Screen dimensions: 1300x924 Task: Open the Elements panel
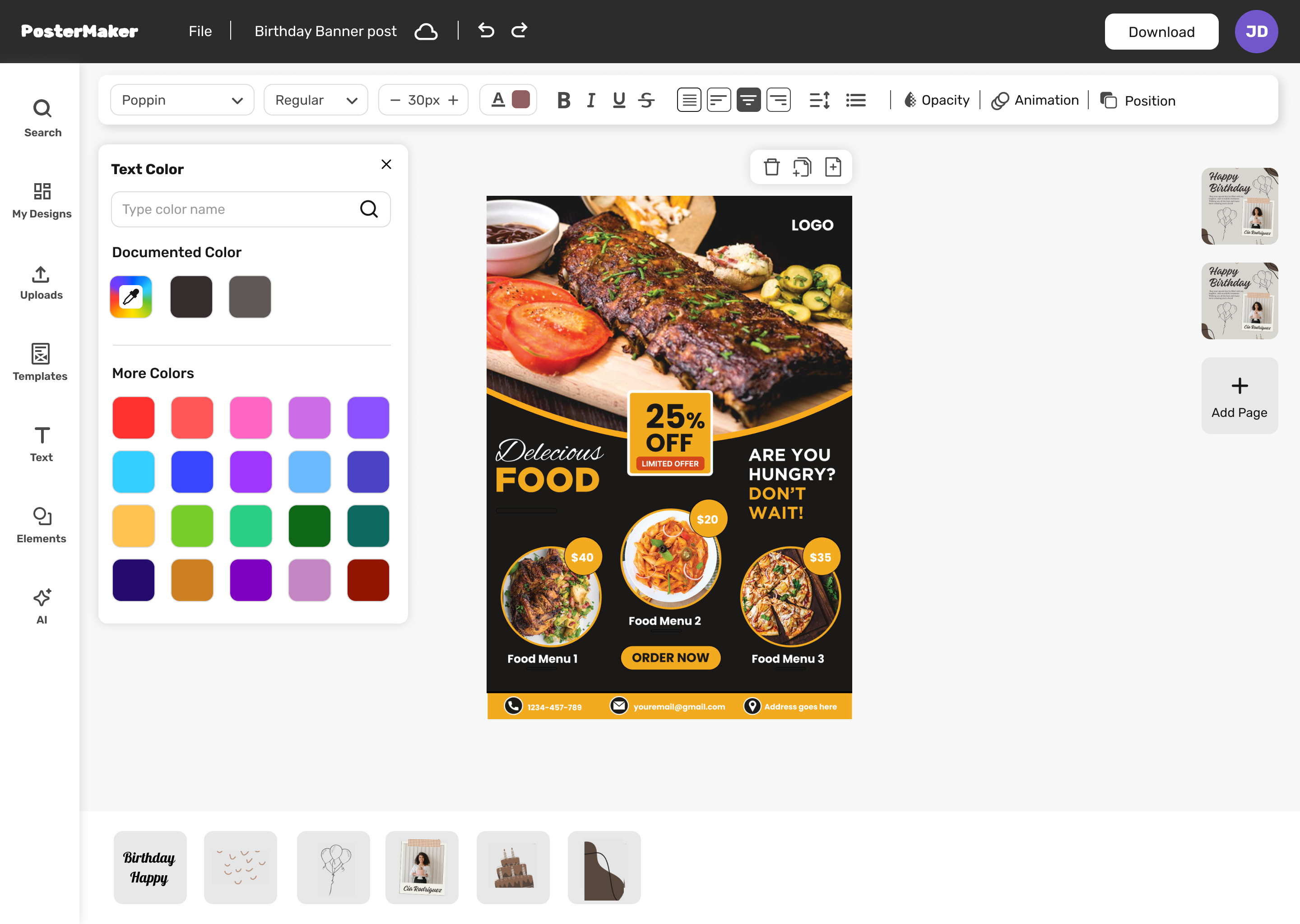click(41, 525)
